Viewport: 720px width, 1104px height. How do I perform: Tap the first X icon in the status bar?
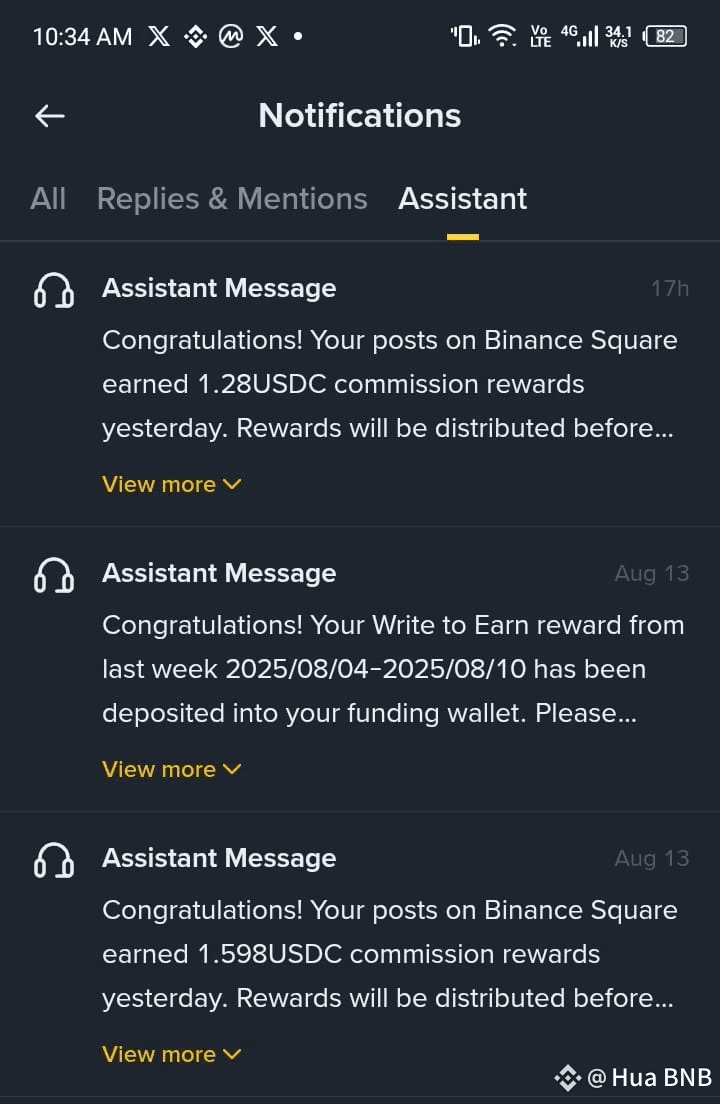pyautogui.click(x=159, y=37)
